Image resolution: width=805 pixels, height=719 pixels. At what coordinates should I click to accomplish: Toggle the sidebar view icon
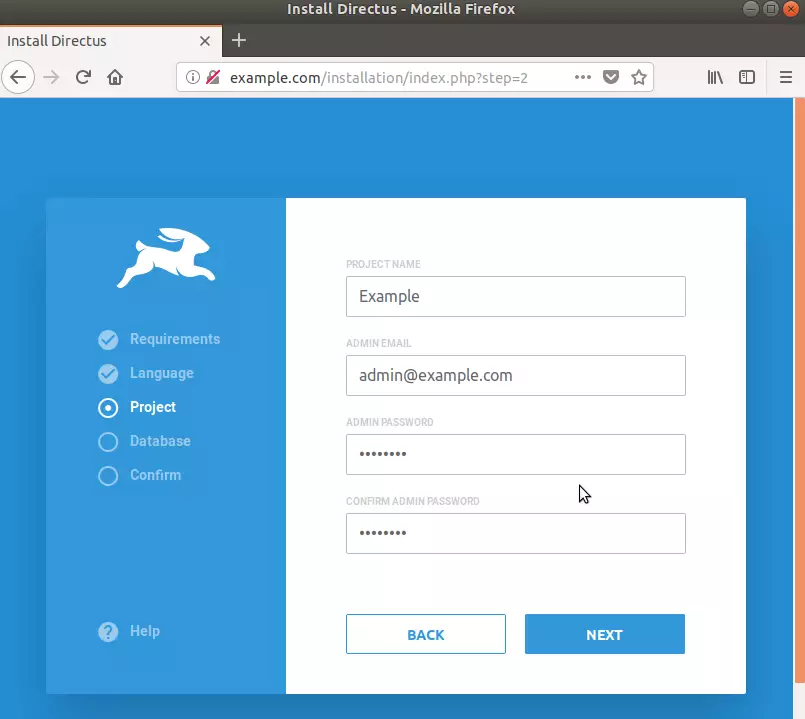pos(747,78)
